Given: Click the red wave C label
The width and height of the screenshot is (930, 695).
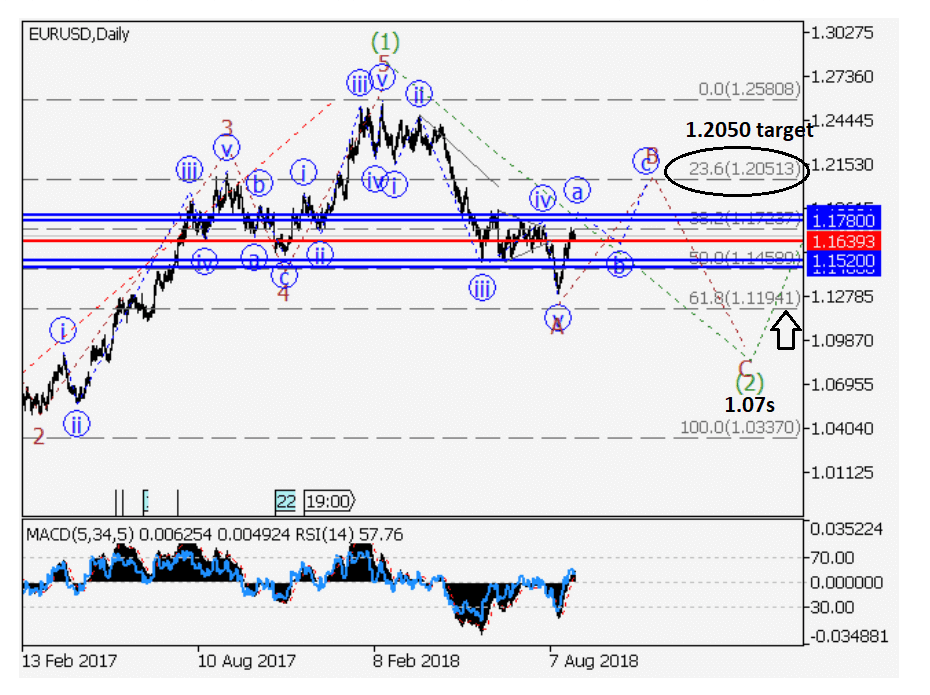Looking at the screenshot, I should click(745, 365).
